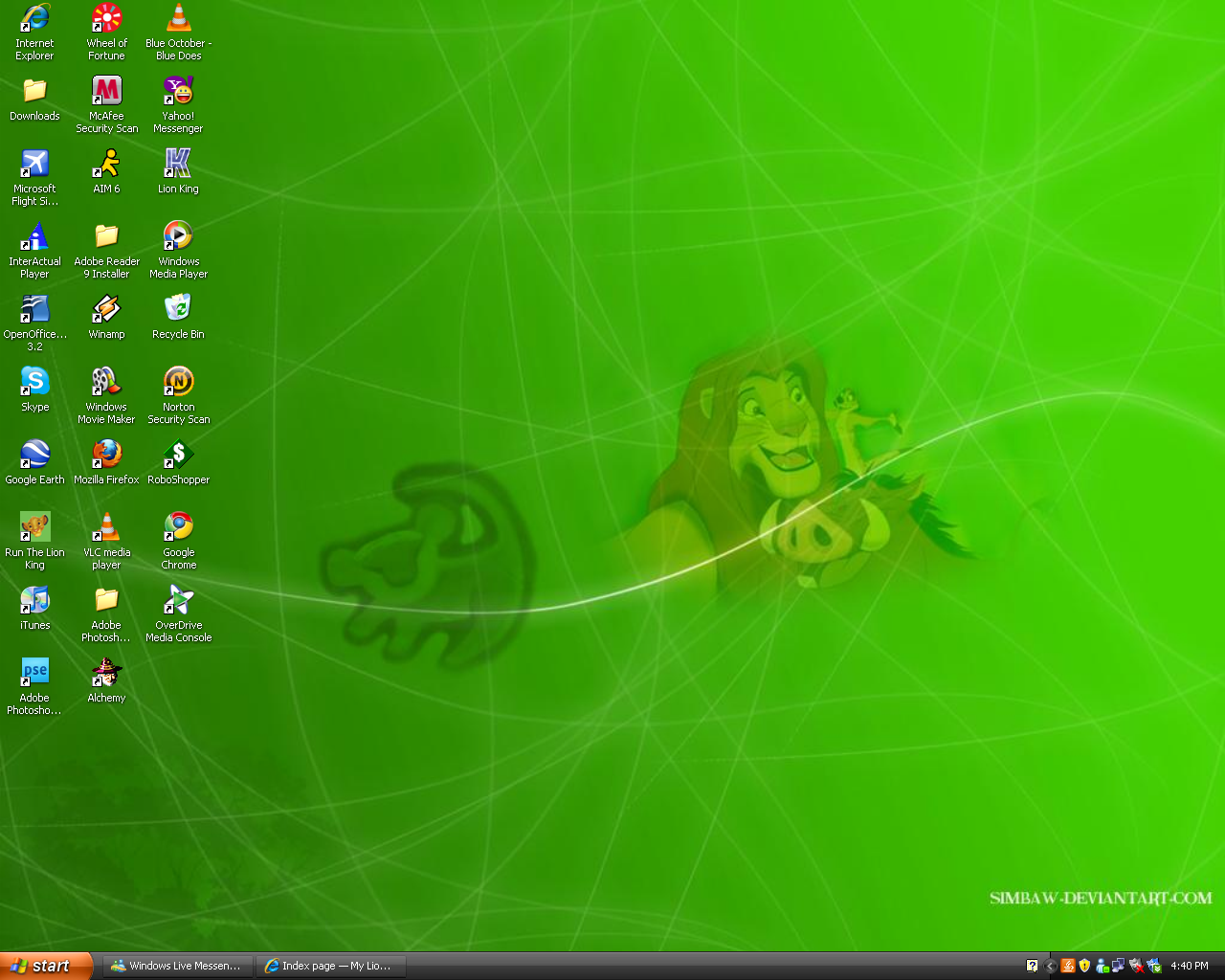Click the taskbar clock showing 4:40 PM
Screen dimensions: 1225x980
1189,966
